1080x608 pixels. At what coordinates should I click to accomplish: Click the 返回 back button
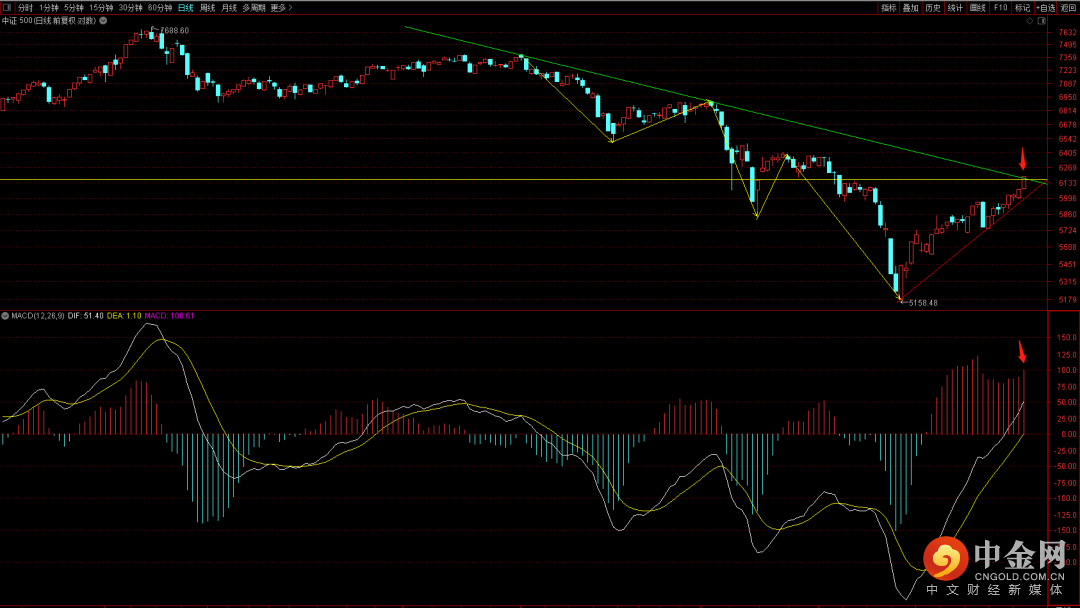pos(1069,7)
